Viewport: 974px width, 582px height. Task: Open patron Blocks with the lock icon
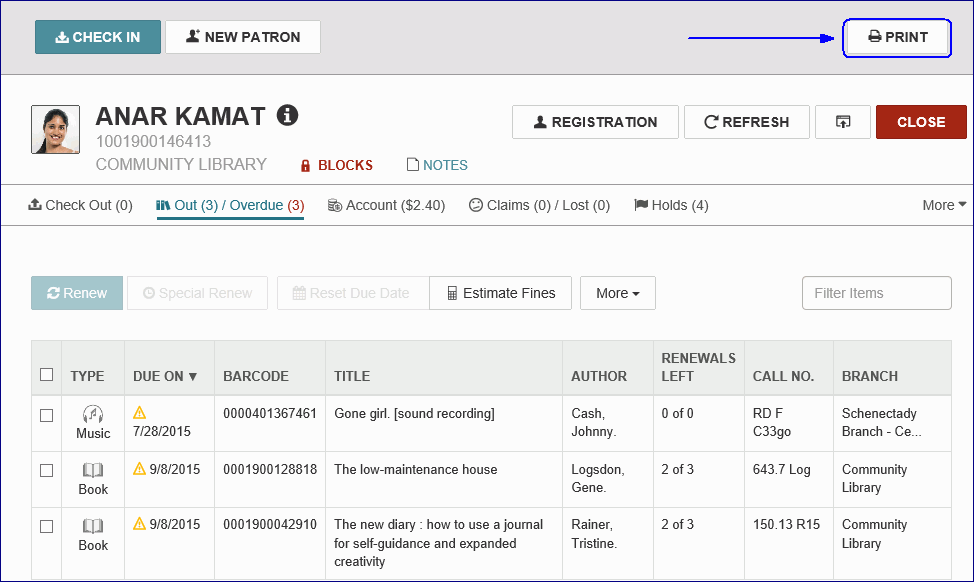coord(336,165)
